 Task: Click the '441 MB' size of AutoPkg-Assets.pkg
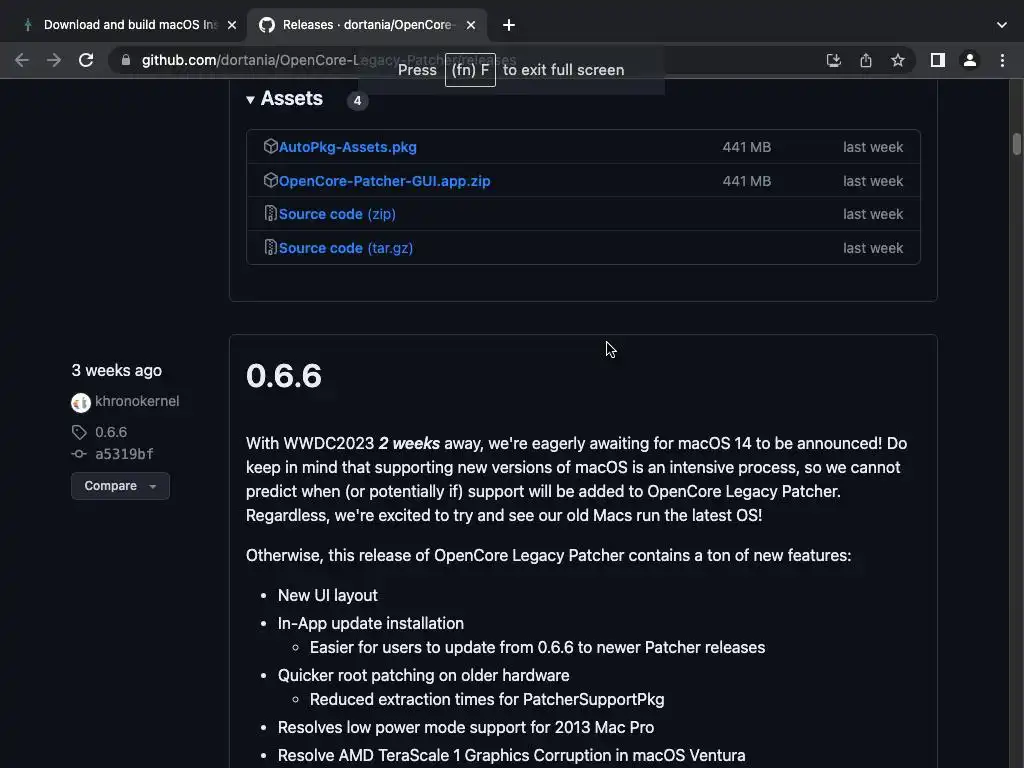click(x=746, y=147)
